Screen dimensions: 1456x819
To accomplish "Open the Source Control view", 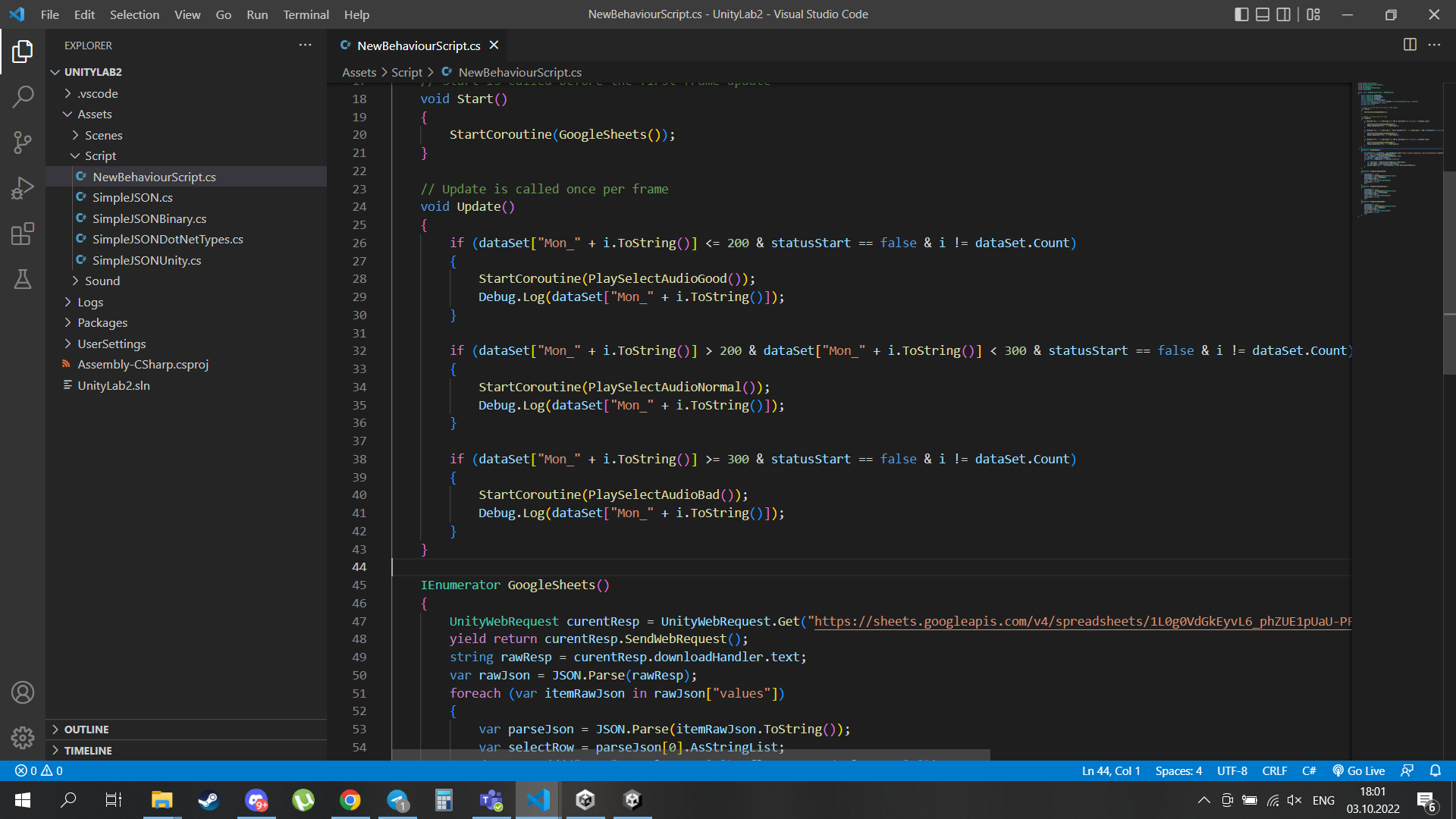I will coord(23,143).
